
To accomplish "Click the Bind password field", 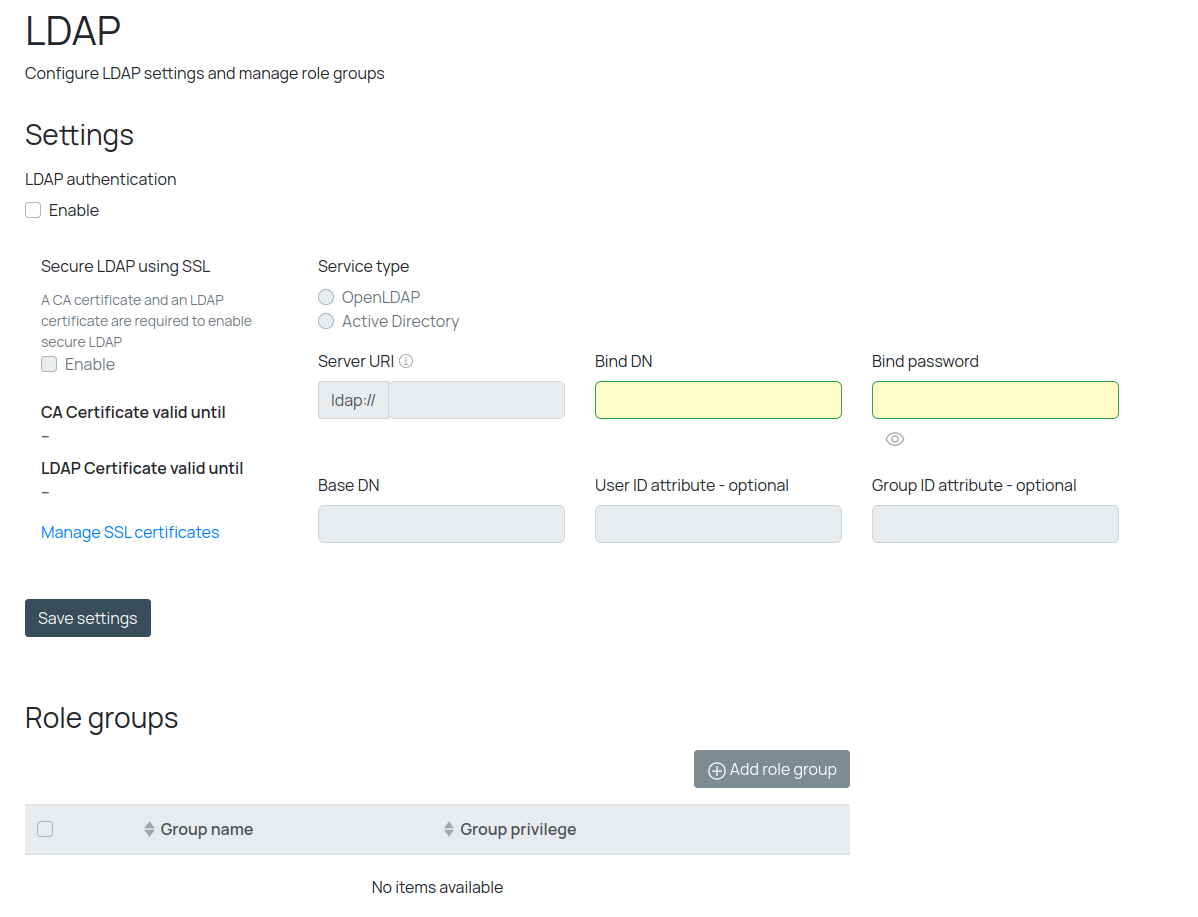I will click(x=995, y=400).
